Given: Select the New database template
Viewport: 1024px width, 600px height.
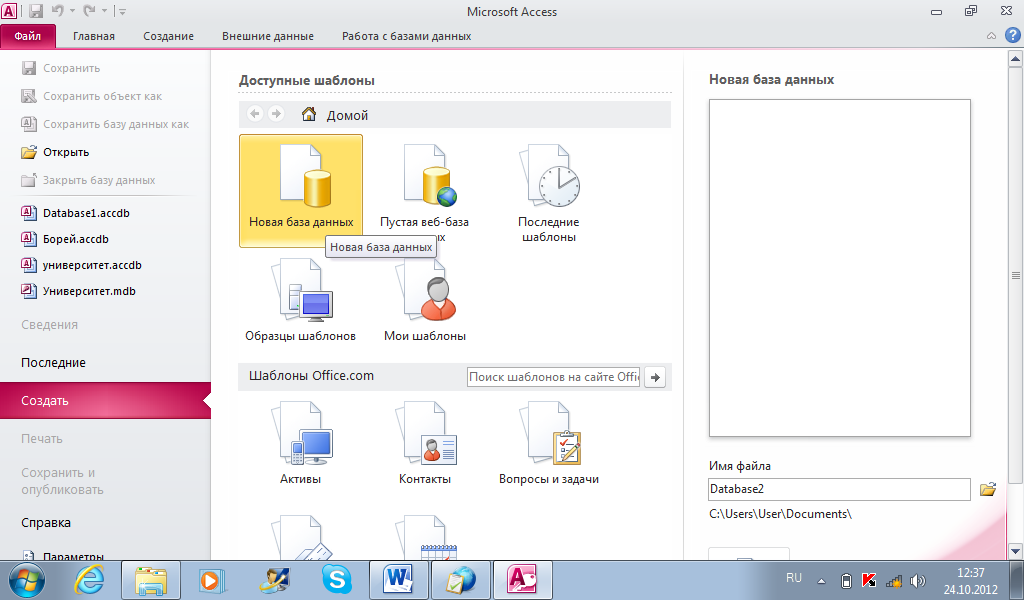Looking at the screenshot, I should coord(301,191).
